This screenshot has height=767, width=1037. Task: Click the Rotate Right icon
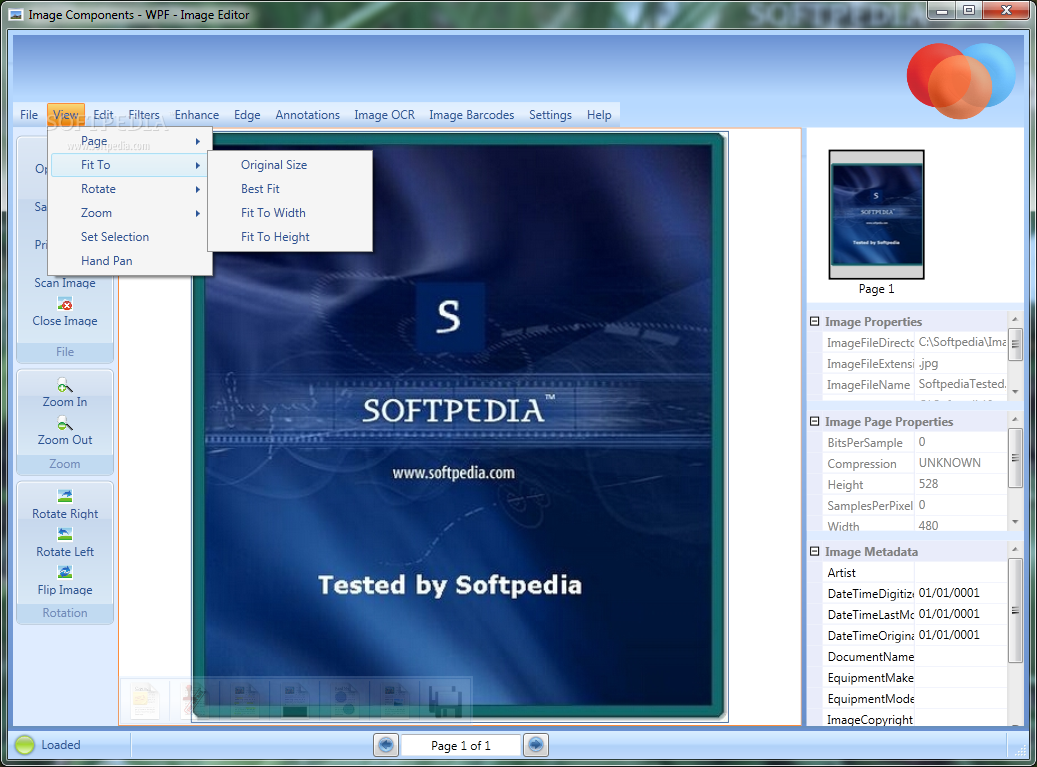click(x=65, y=496)
